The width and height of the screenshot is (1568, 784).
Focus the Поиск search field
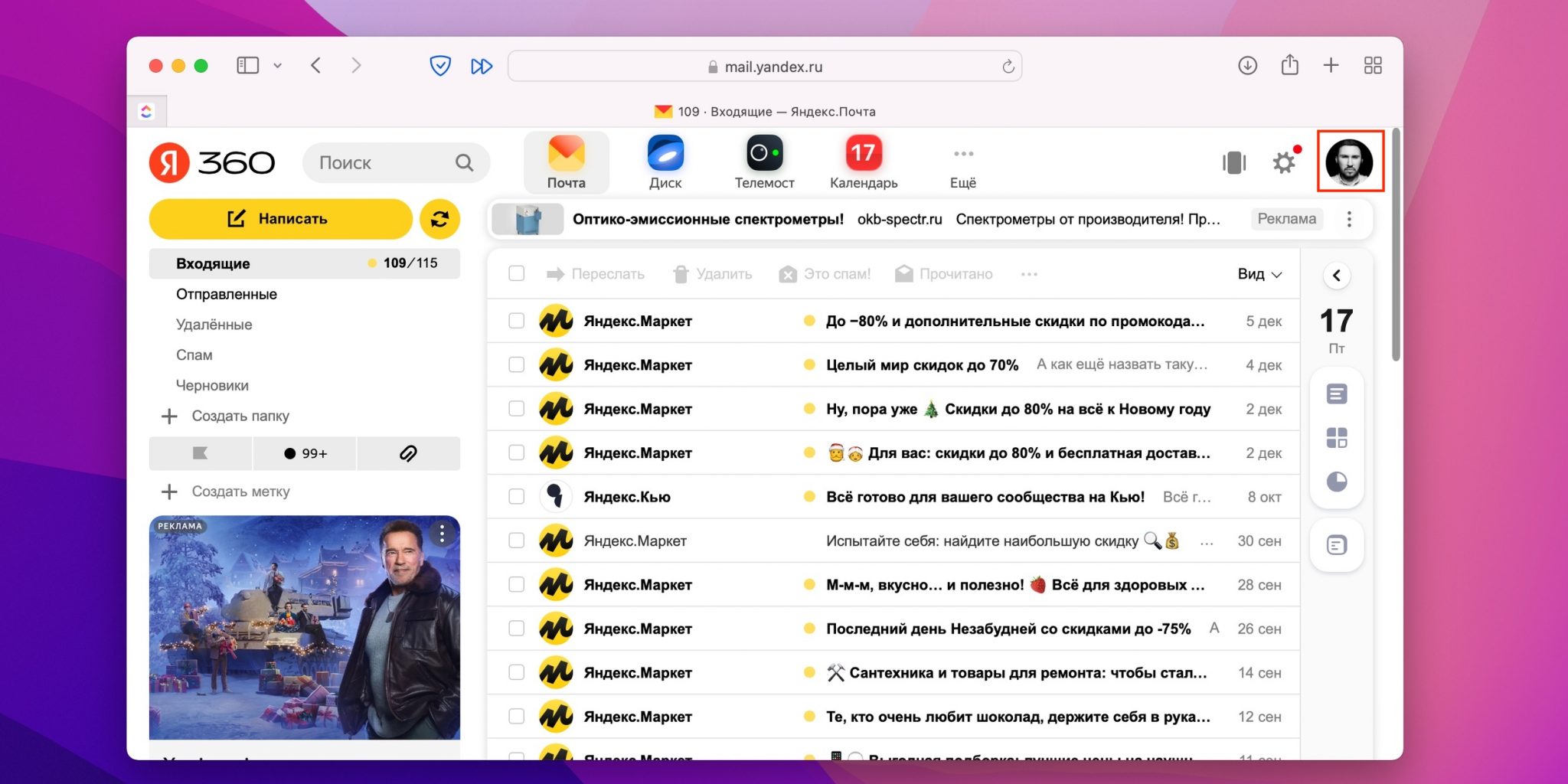pos(397,162)
